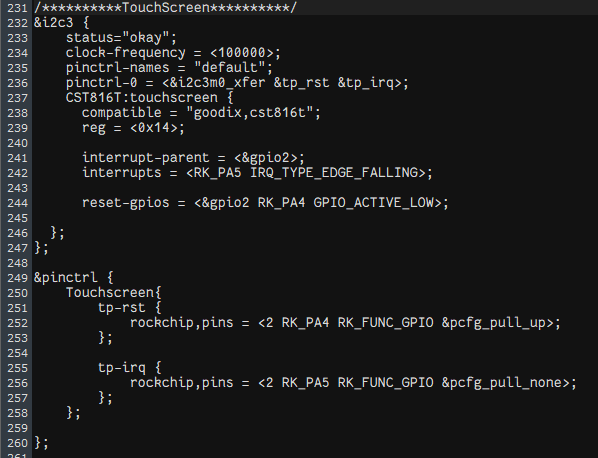The image size is (598, 458).
Task: Click the tp-irq node name
Action: pyautogui.click(x=121, y=368)
